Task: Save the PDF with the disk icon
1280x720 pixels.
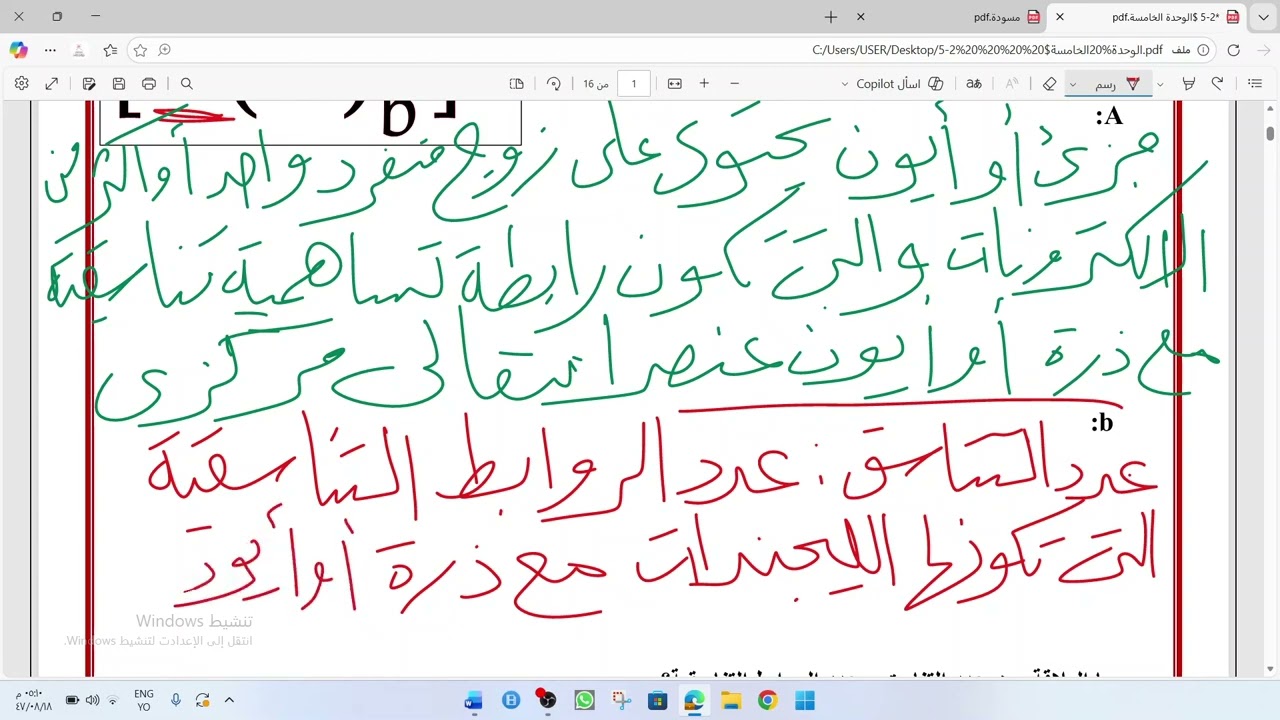Action: click(x=119, y=84)
